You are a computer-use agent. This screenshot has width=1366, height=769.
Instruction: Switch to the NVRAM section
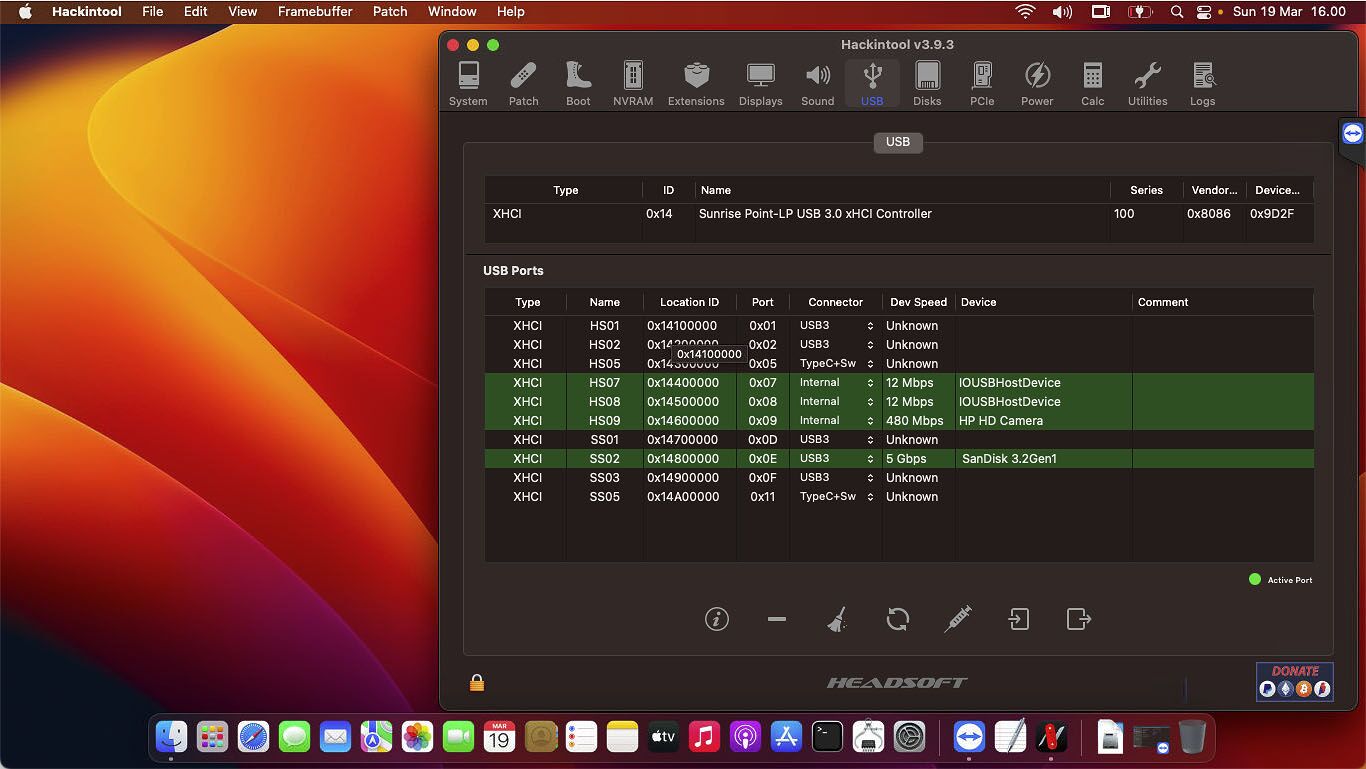[632, 84]
